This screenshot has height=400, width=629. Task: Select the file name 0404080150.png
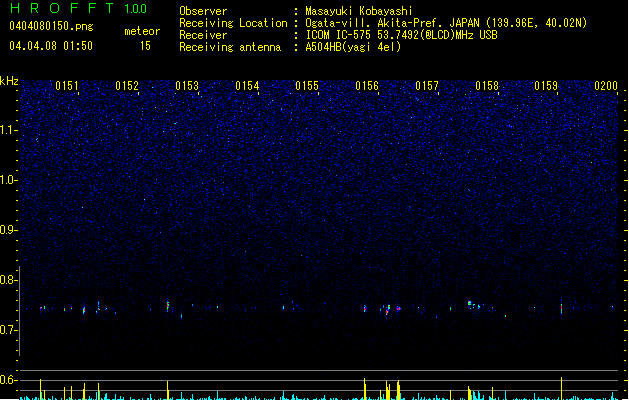[51, 26]
